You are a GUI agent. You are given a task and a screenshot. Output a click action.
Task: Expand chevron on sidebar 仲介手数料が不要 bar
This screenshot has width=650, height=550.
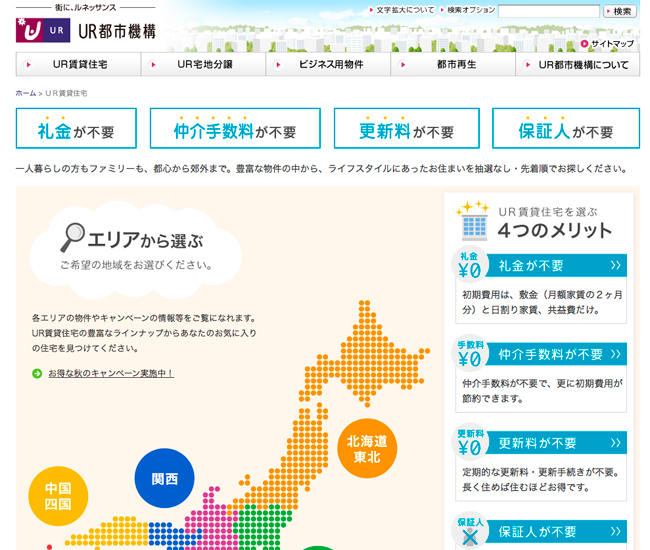tap(616, 354)
